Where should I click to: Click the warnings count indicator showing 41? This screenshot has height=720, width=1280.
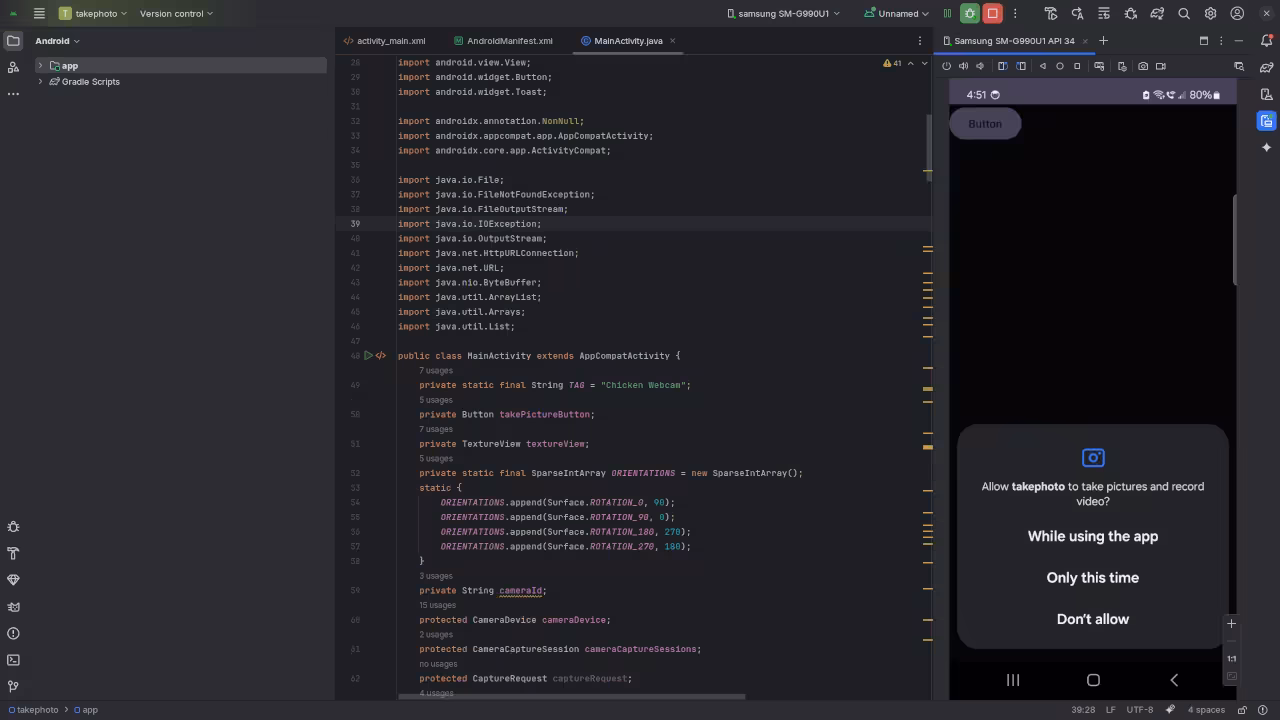tap(892, 63)
